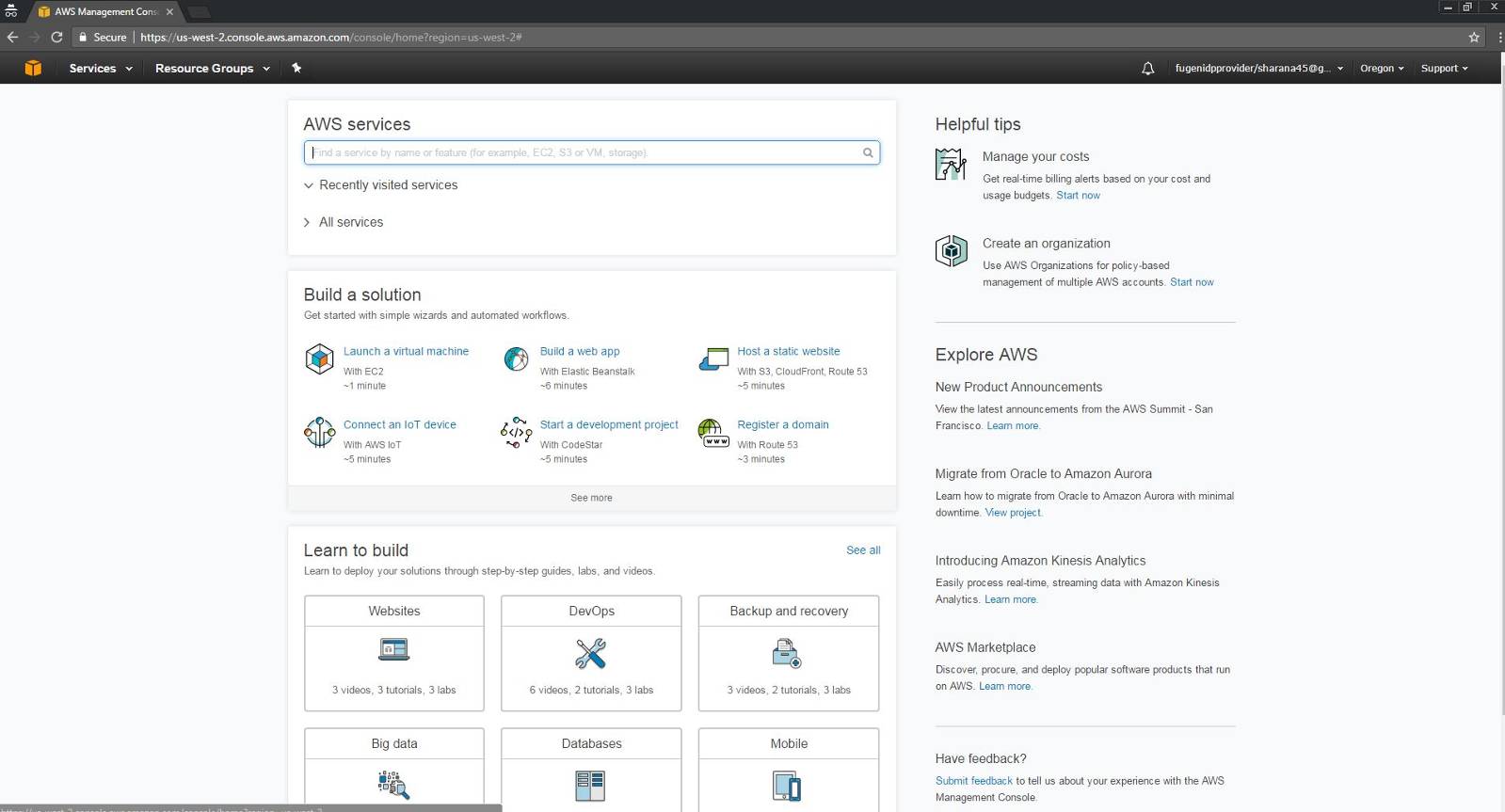Click the static website hosting icon

pos(713,358)
